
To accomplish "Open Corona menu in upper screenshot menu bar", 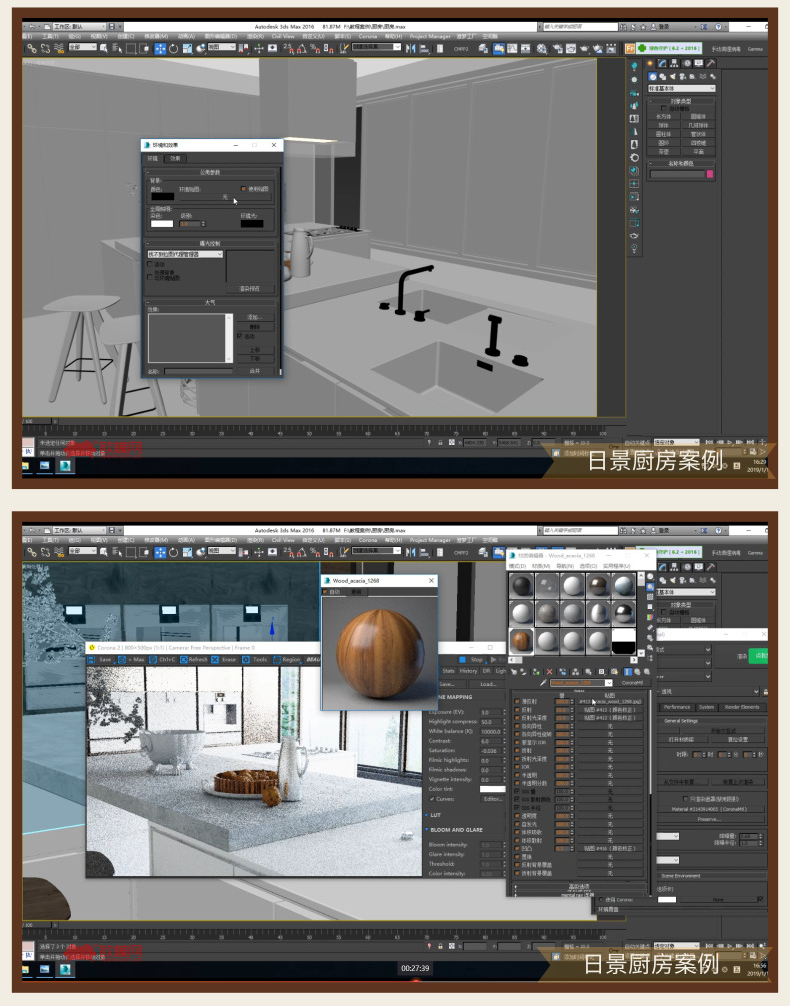I will coord(368,37).
